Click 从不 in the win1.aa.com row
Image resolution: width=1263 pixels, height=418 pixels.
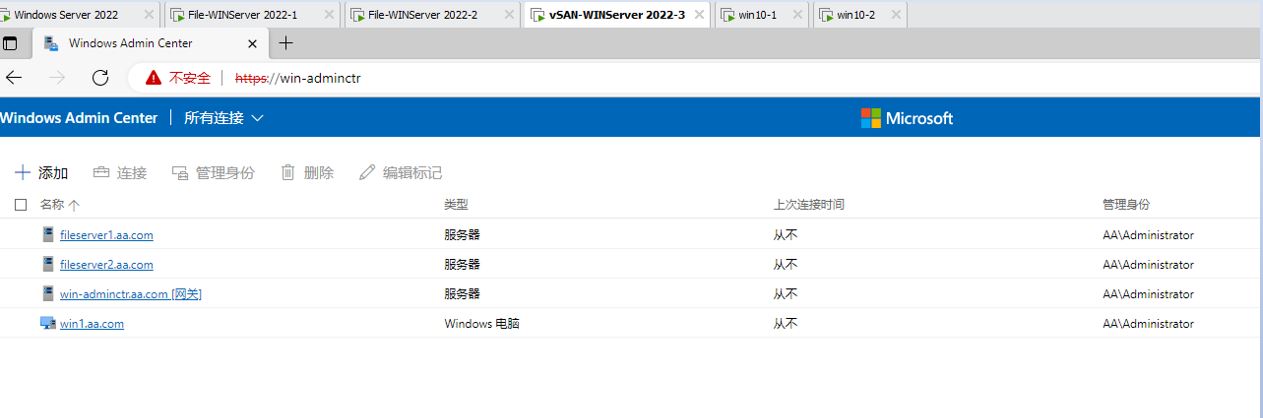click(x=785, y=324)
